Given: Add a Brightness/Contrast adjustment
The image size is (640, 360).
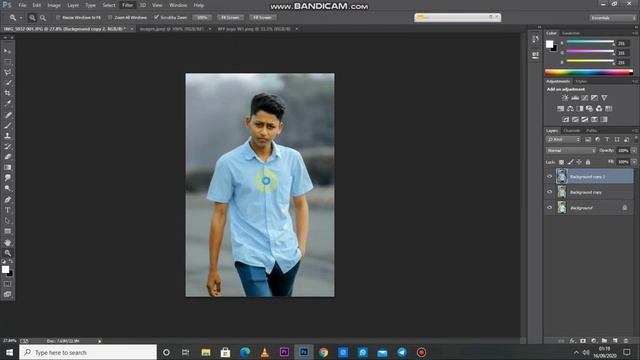Looking at the screenshot, I should click(x=565, y=98).
